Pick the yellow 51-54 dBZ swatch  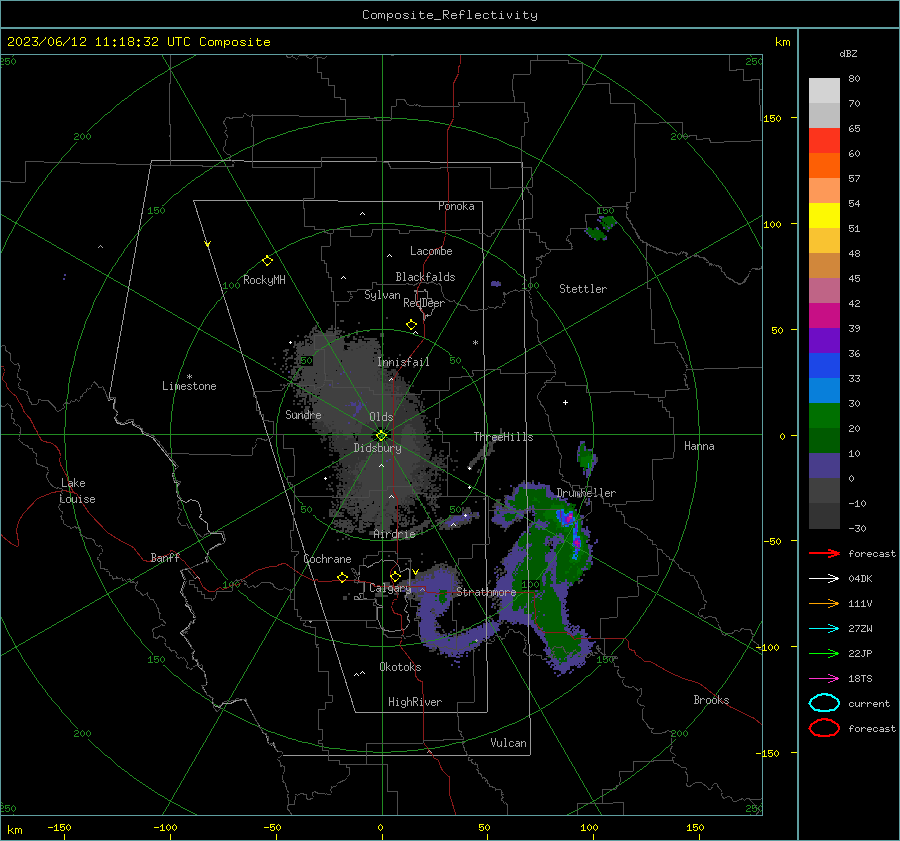click(824, 216)
